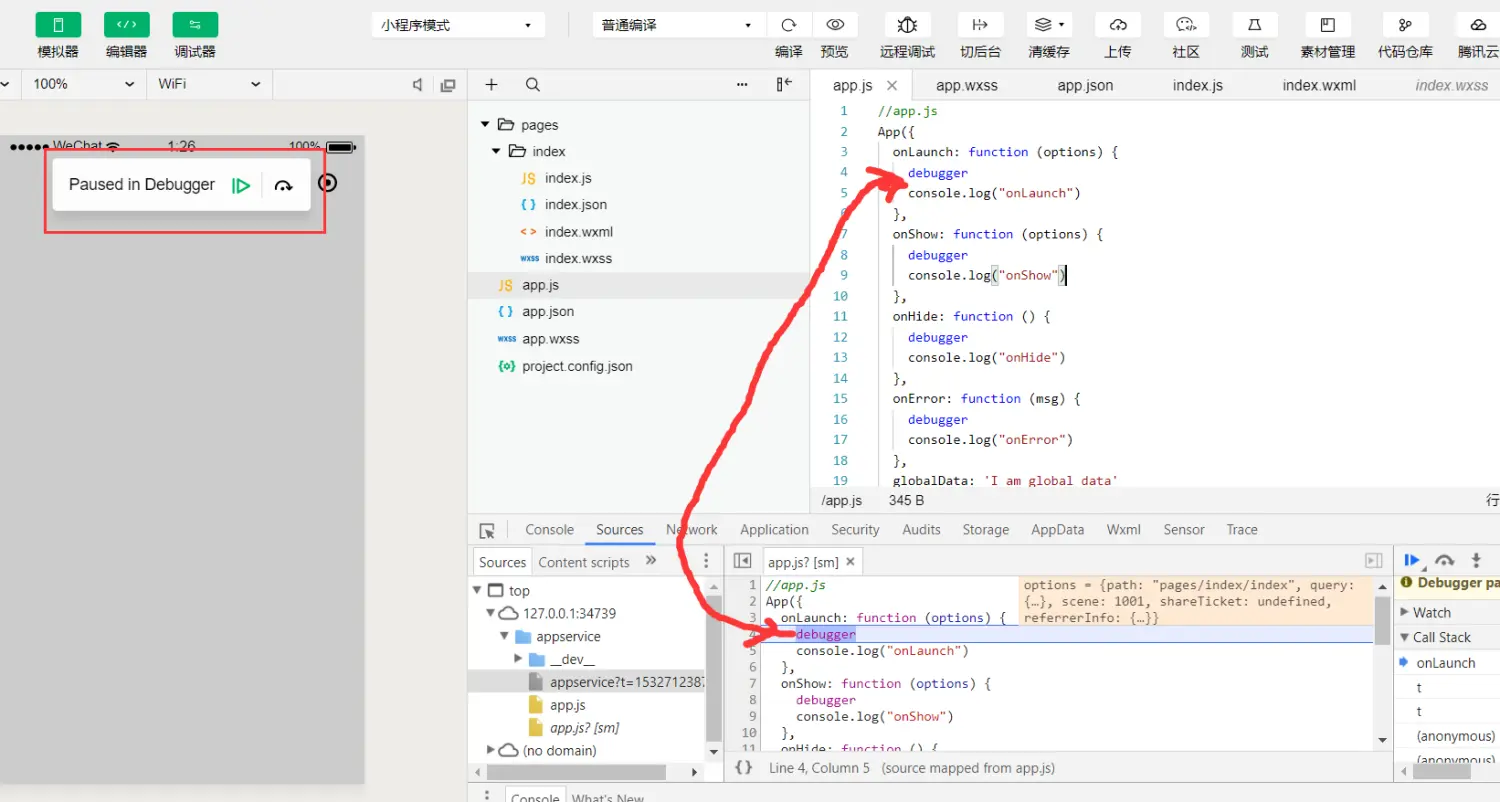Image resolution: width=1500 pixels, height=802 pixels.
Task: Click the inspect element picker icon
Action: click(487, 531)
